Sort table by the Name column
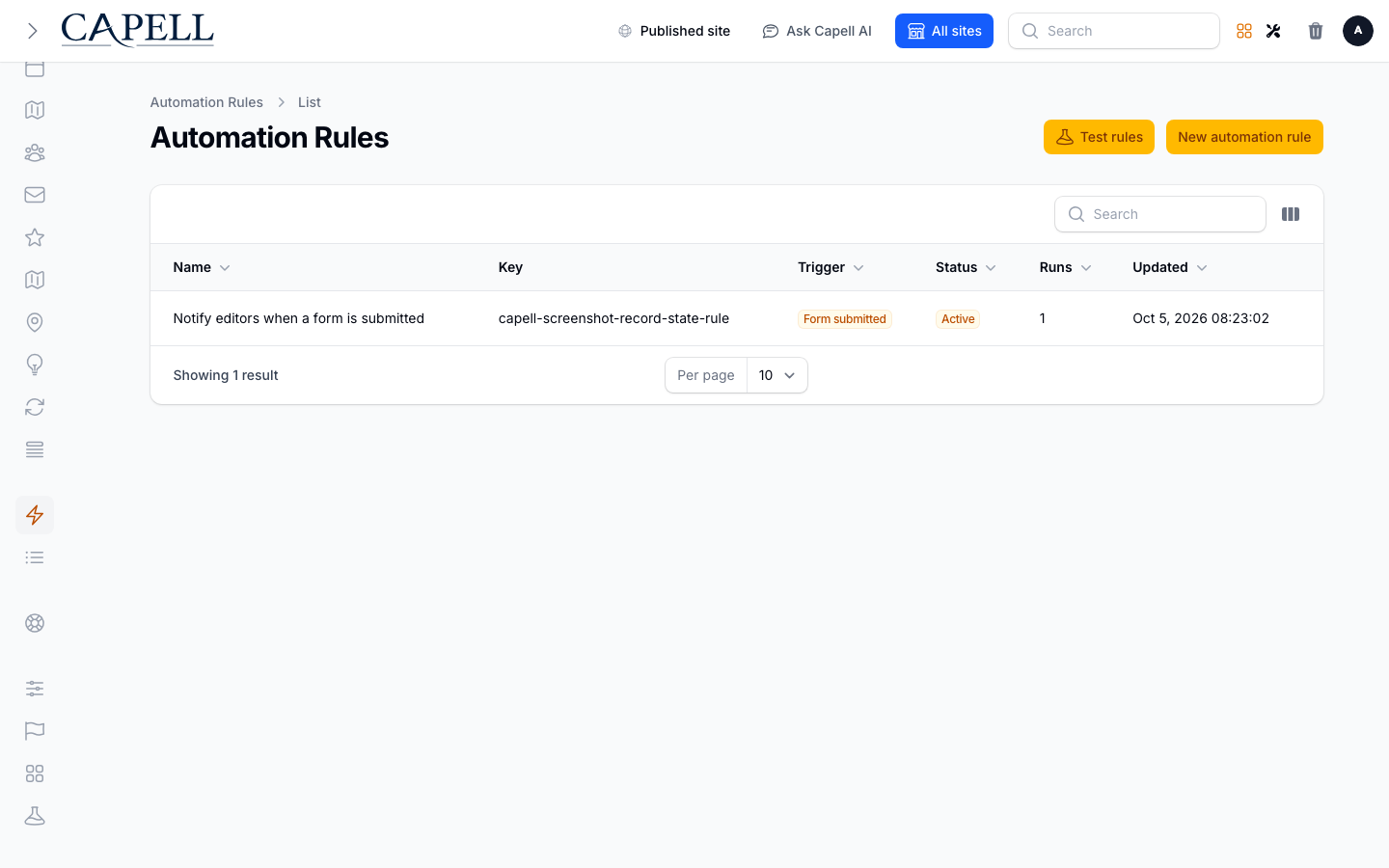This screenshot has height=868, width=1389. pos(202,267)
